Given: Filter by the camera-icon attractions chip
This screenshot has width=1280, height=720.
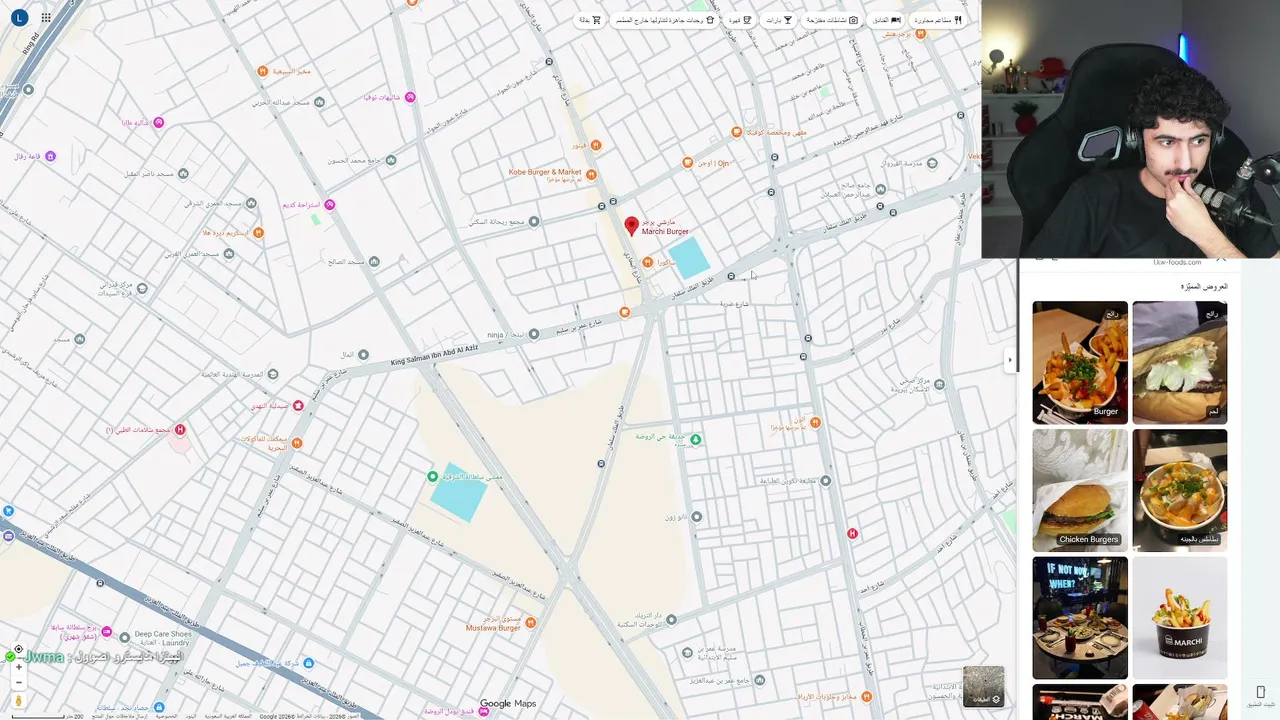Looking at the screenshot, I should [x=833, y=20].
